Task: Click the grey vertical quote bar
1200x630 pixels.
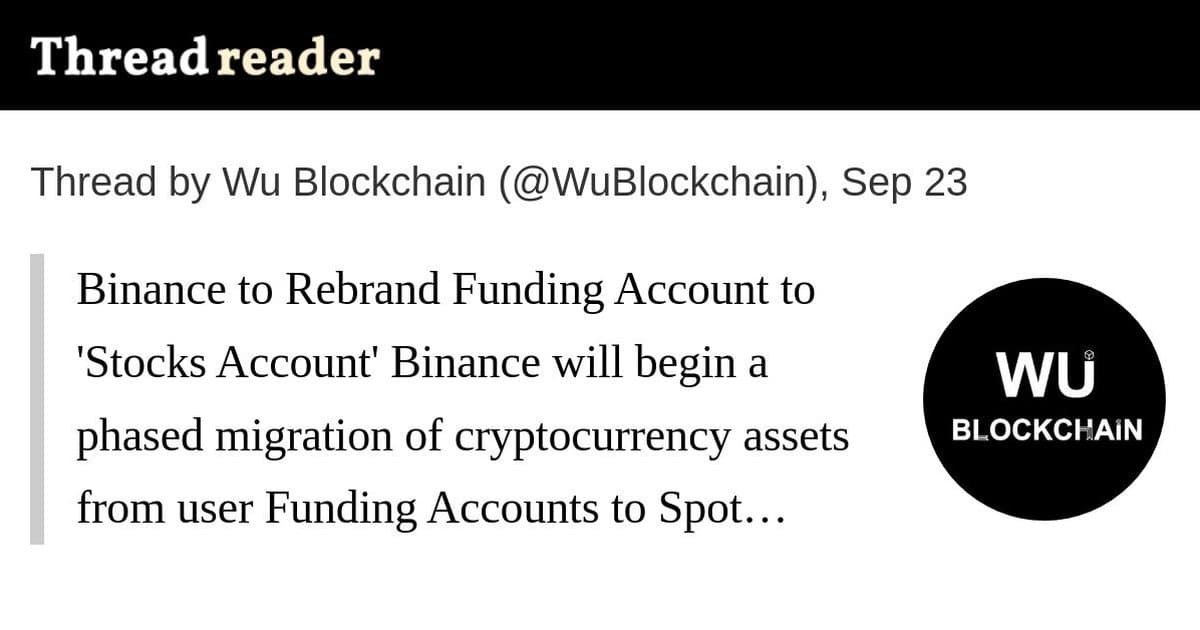Action: tap(37, 399)
